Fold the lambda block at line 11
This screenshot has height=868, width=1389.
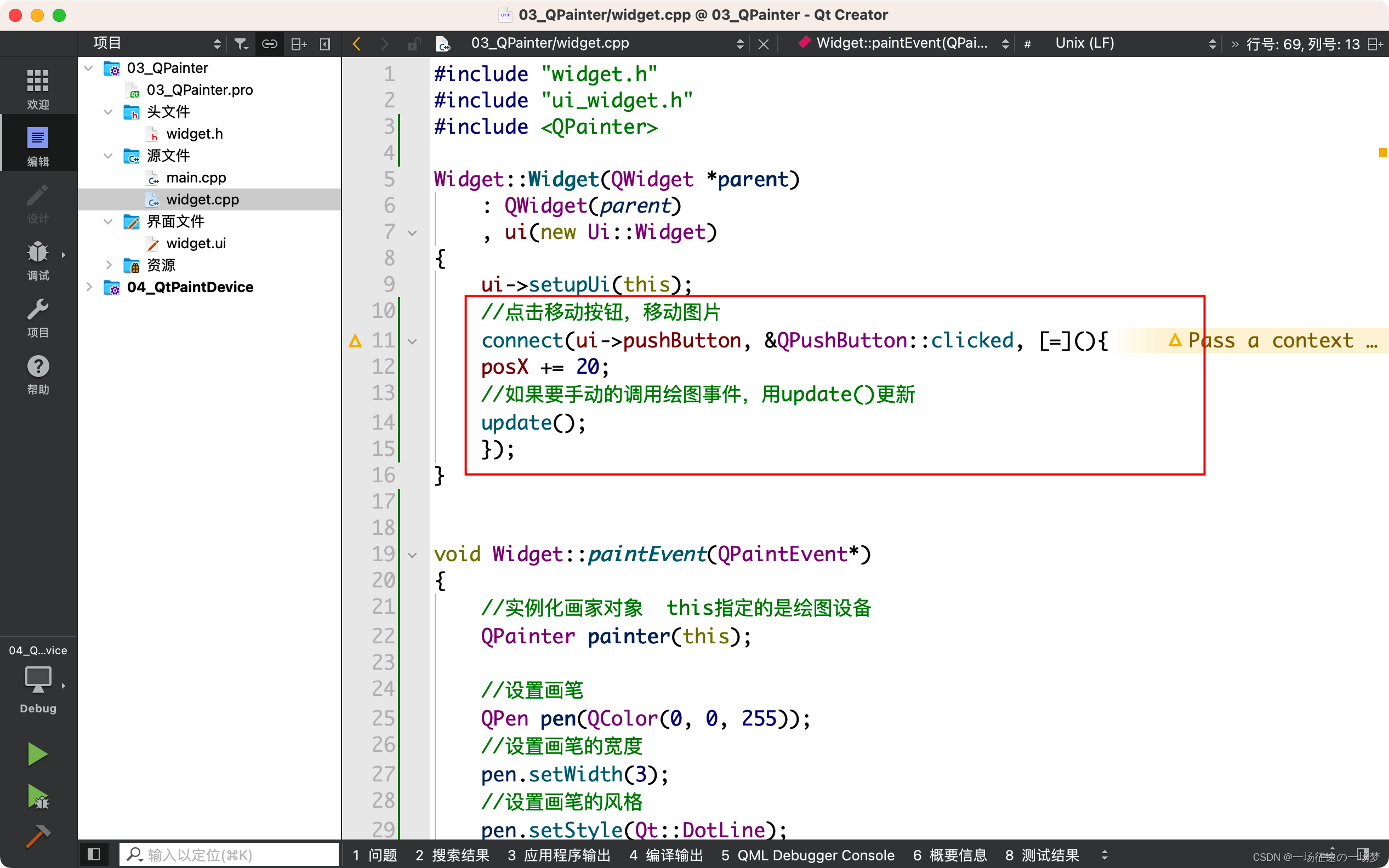(412, 341)
